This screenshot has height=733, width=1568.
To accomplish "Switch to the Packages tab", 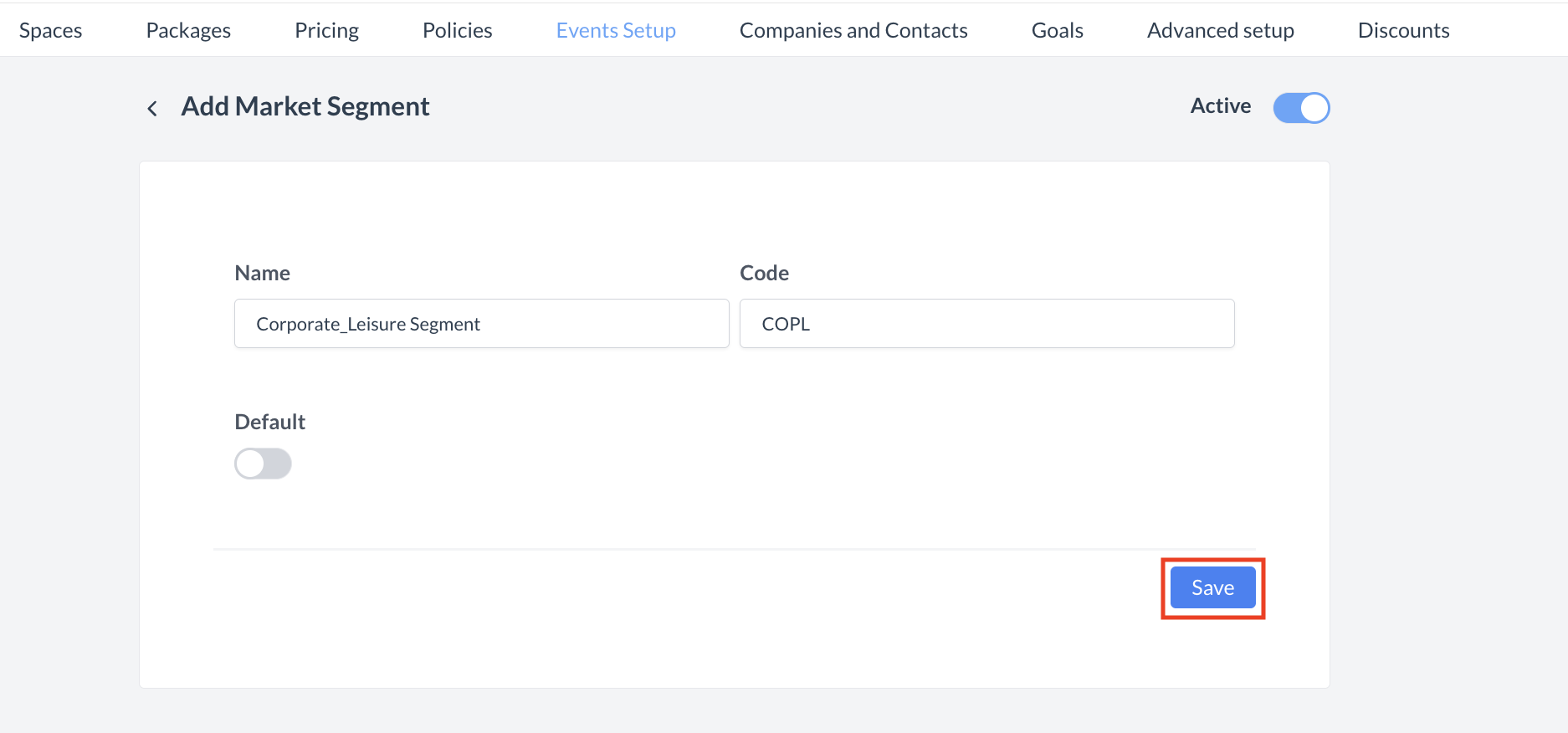I will pos(188,31).
